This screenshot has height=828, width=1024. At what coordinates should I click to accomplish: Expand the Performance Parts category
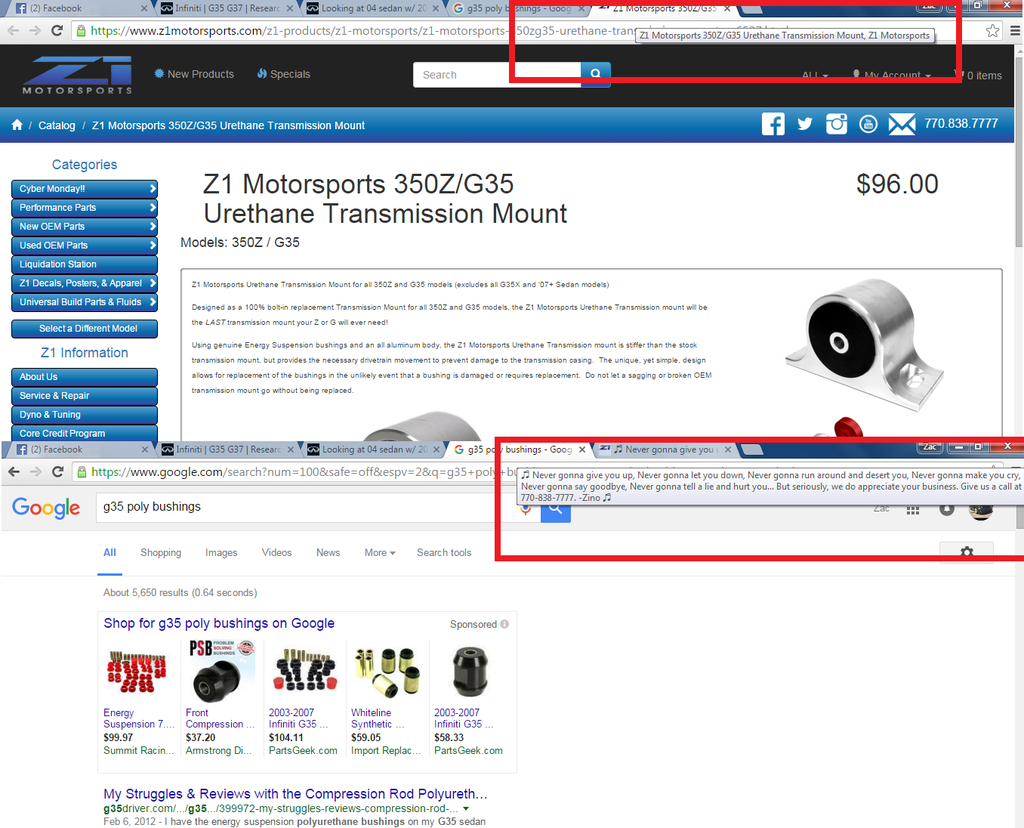coord(84,208)
